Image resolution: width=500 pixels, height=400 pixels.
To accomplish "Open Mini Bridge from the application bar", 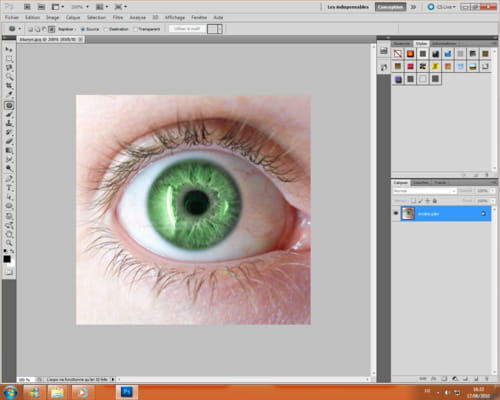I will click(41, 7).
